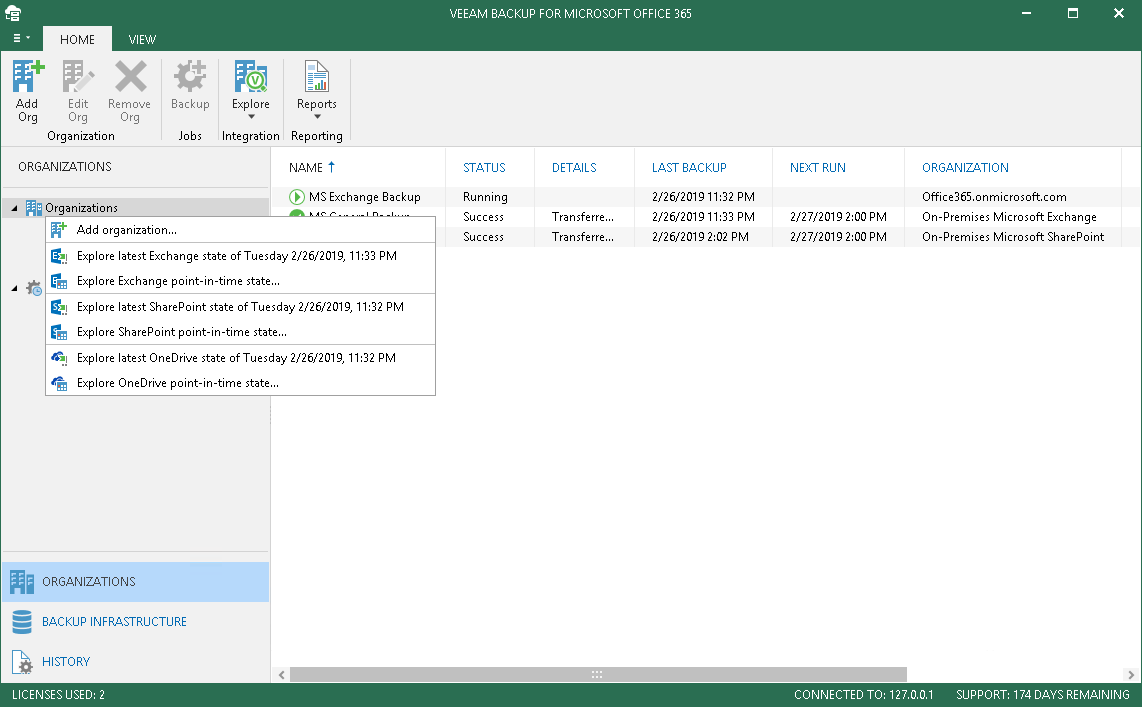1142x707 pixels.
Task: Click the Backup jobs gear icon
Action: click(190, 76)
